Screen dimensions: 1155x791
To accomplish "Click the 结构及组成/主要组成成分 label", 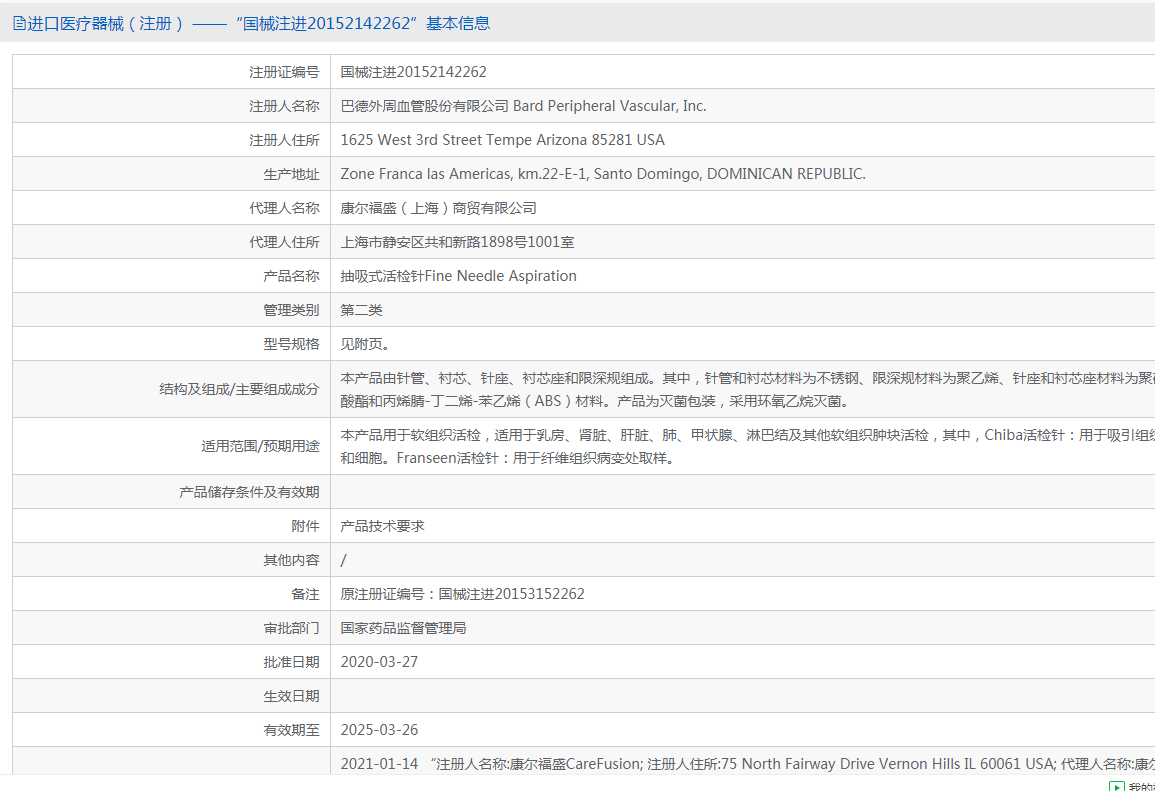I will (x=239, y=390).
